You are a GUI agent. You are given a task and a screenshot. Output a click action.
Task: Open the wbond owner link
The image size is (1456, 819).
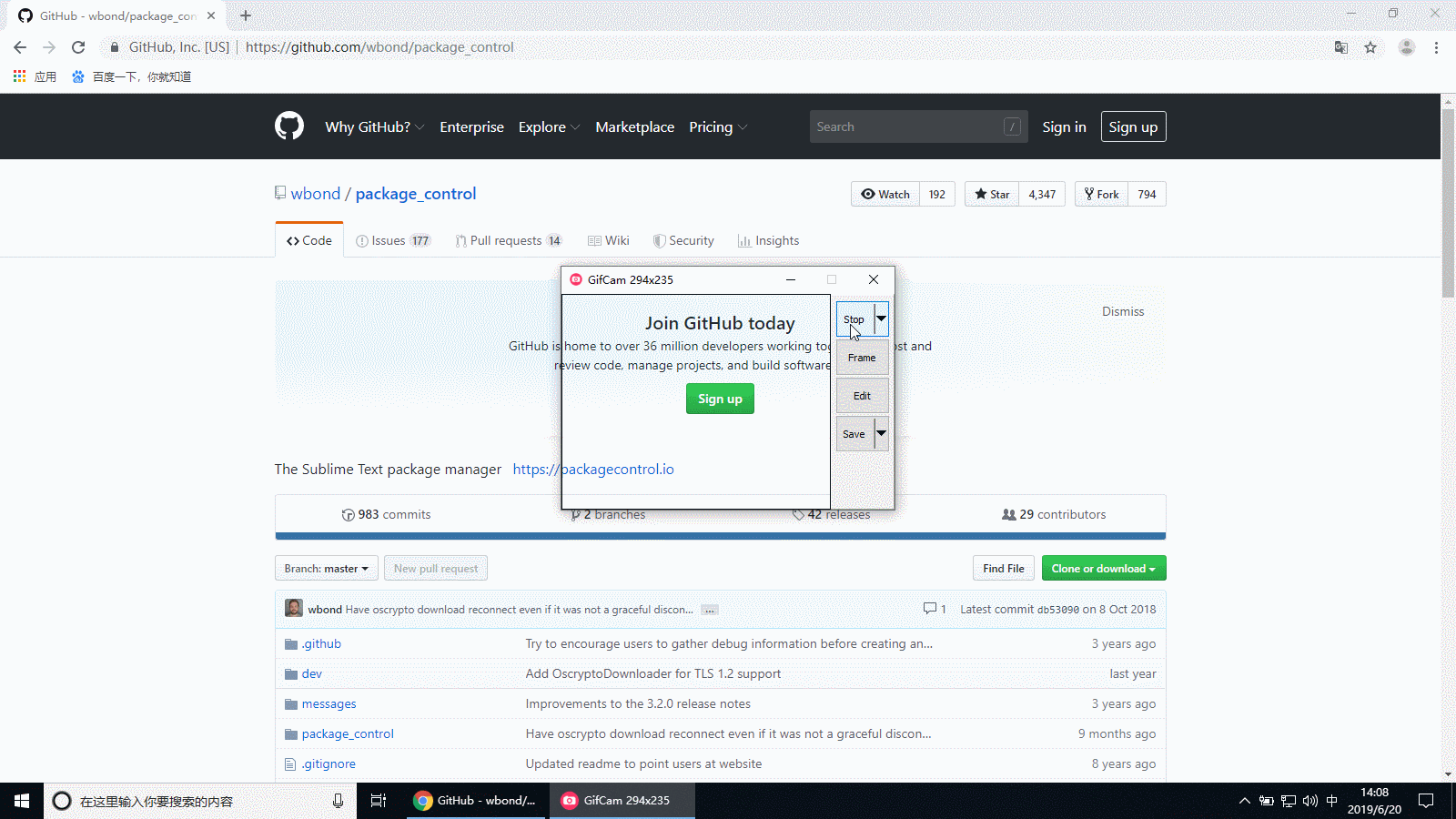(316, 193)
